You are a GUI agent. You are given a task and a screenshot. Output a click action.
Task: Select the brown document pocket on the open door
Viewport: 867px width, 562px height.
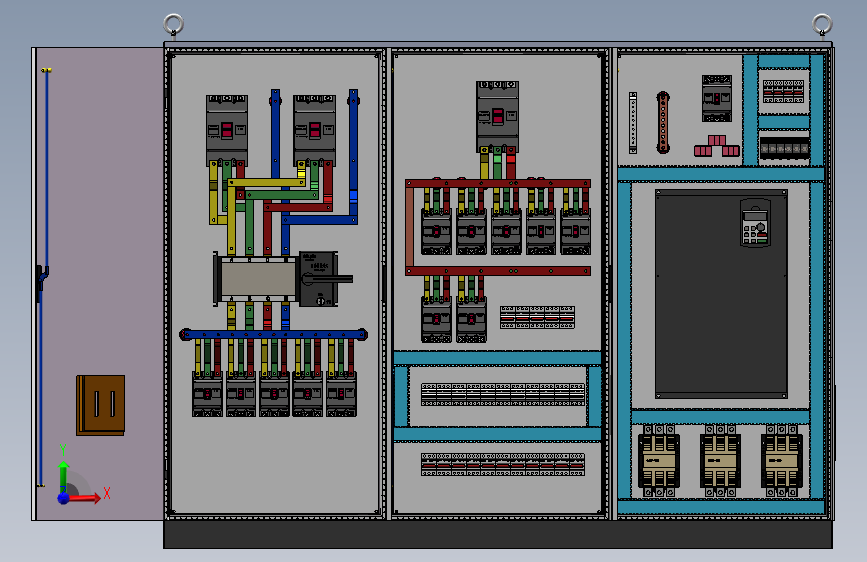101,405
